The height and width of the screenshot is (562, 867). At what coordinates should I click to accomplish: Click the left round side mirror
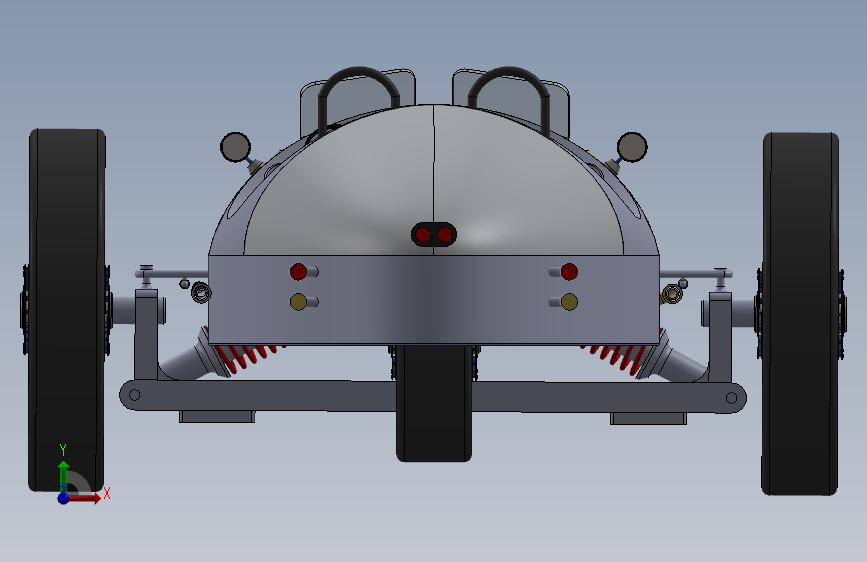(236, 147)
